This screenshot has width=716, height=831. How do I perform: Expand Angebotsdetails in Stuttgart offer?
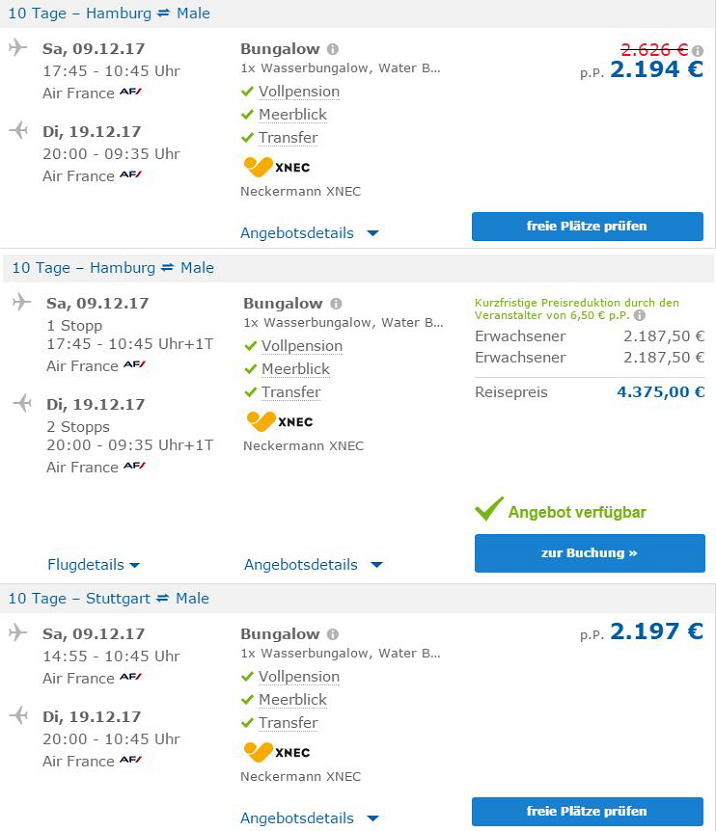click(310, 818)
